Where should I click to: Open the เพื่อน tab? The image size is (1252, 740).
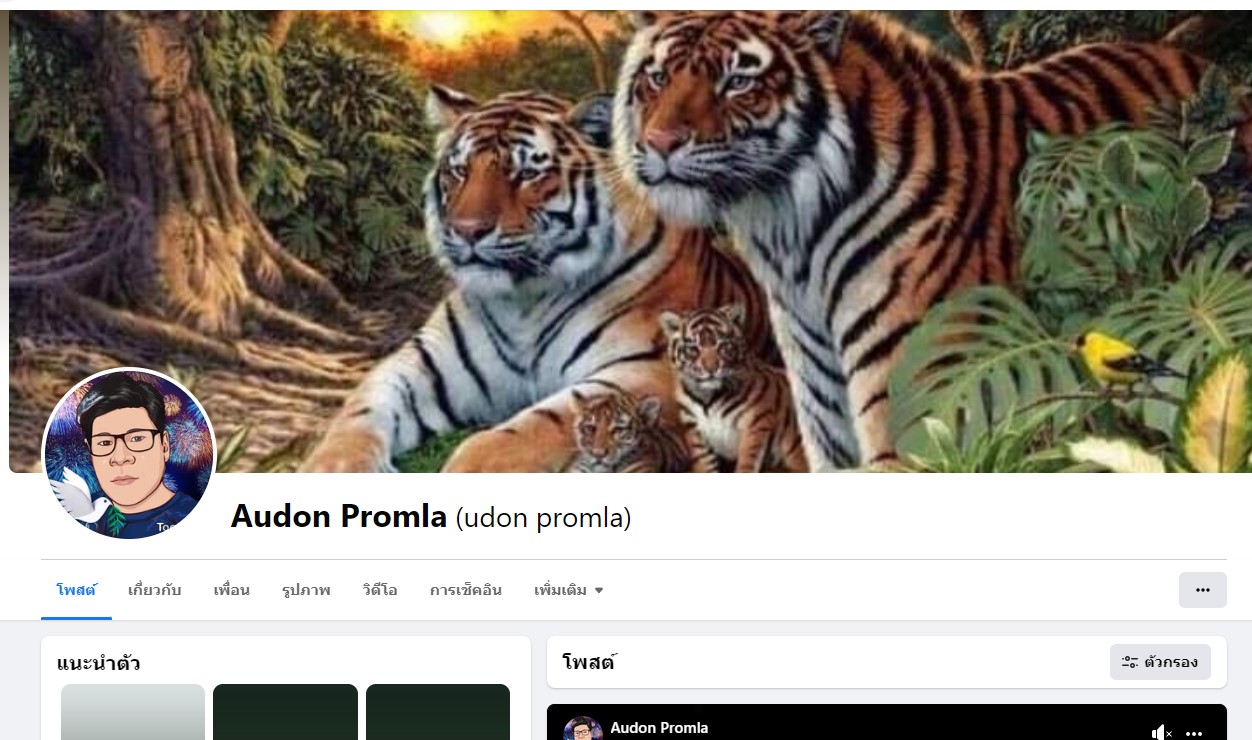pyautogui.click(x=231, y=590)
